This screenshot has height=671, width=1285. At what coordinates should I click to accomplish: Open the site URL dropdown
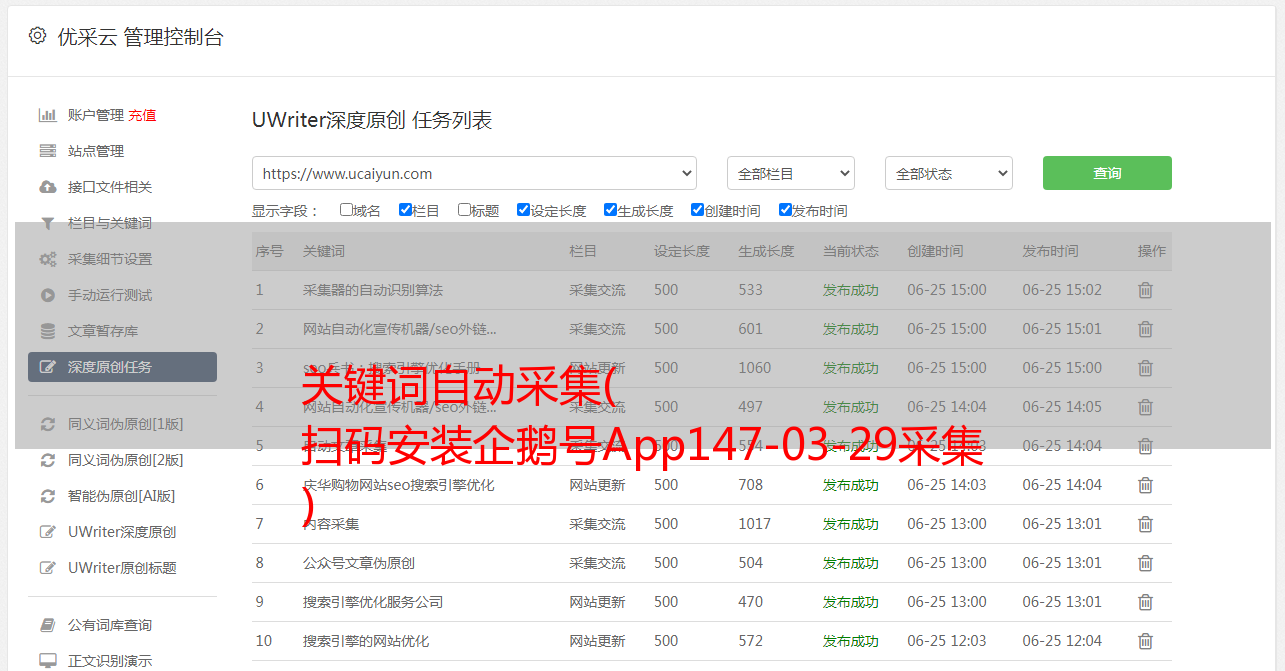pyautogui.click(x=474, y=173)
